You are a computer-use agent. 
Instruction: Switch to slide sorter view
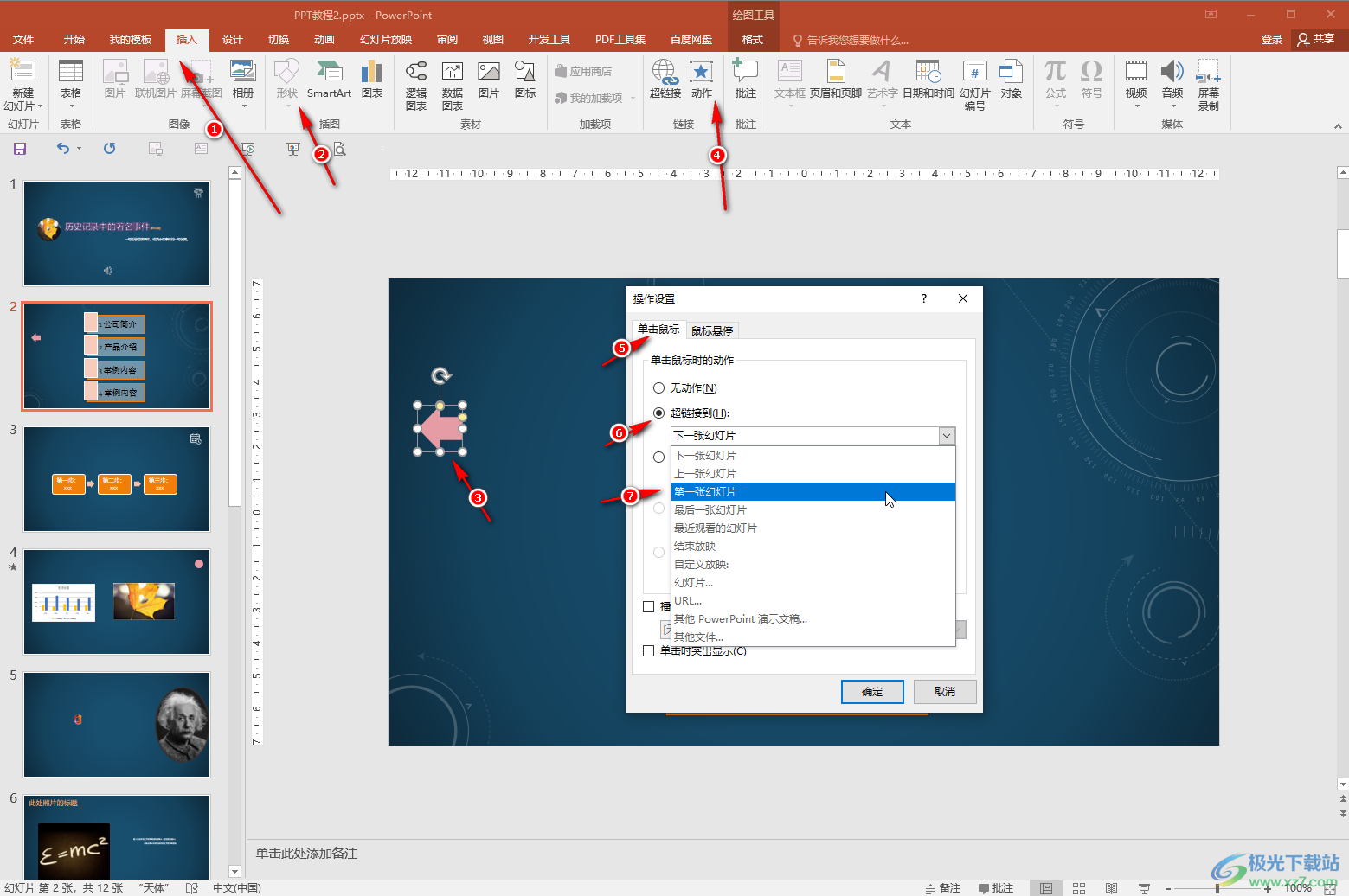pos(1079,888)
